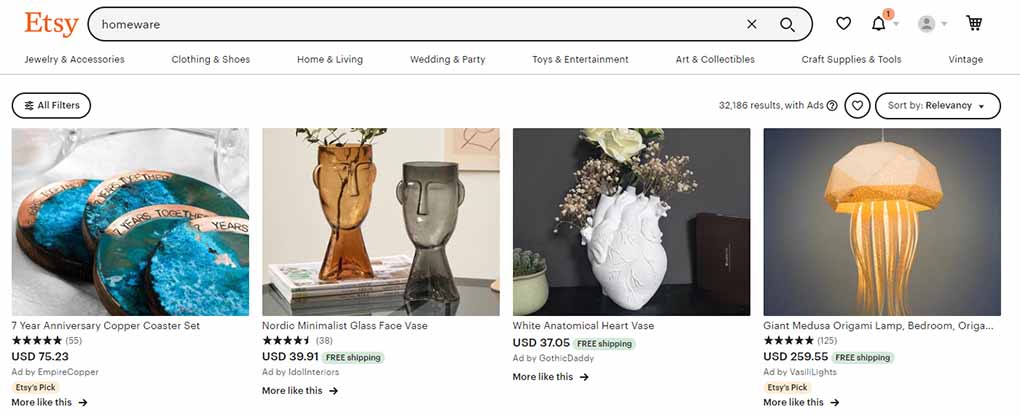Open notifications bell icon
The width and height of the screenshot is (1020, 415).
(878, 24)
